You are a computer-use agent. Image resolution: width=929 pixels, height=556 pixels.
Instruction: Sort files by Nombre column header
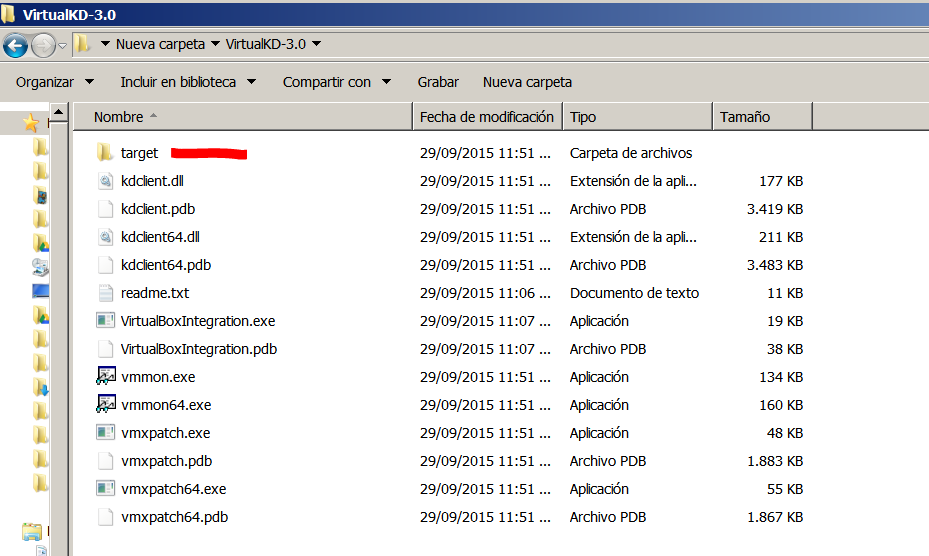tap(119, 117)
